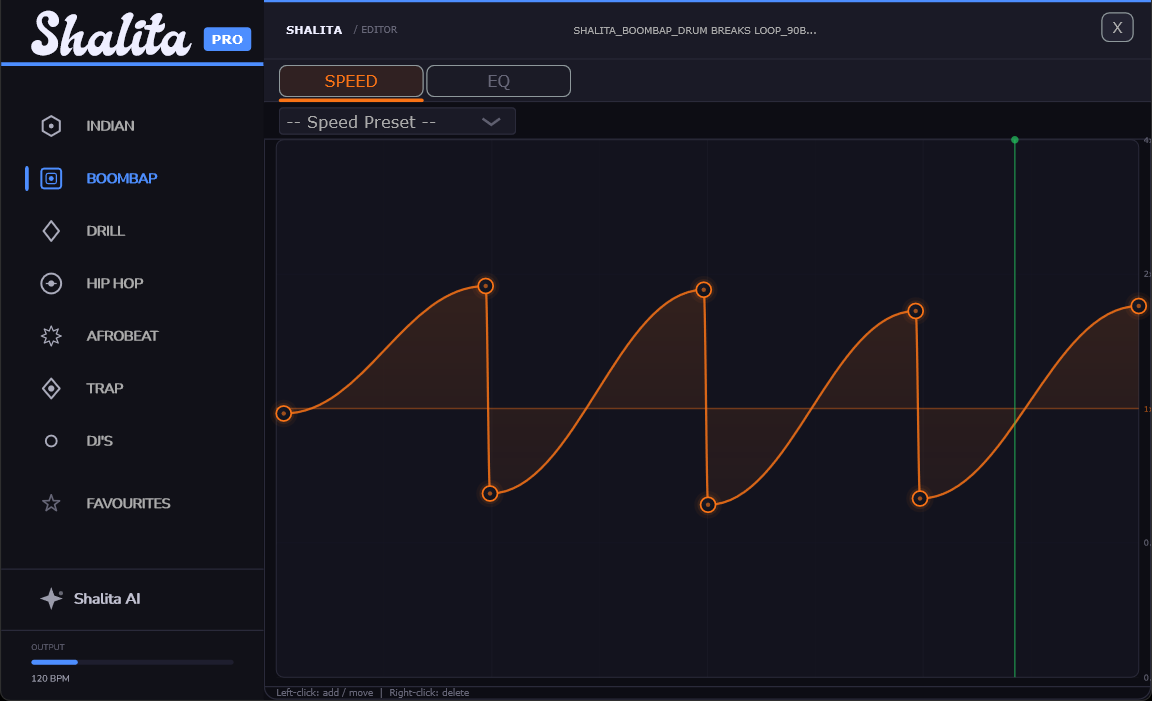Switch to the SPEED tab
The image size is (1152, 701).
[351, 81]
